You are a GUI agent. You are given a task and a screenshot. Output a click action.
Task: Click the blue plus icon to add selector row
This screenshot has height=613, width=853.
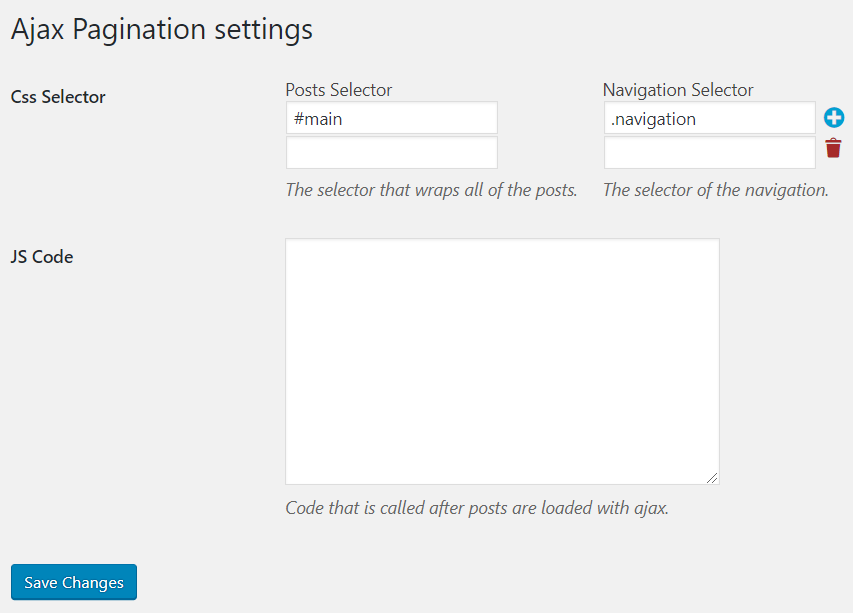[x=834, y=118]
